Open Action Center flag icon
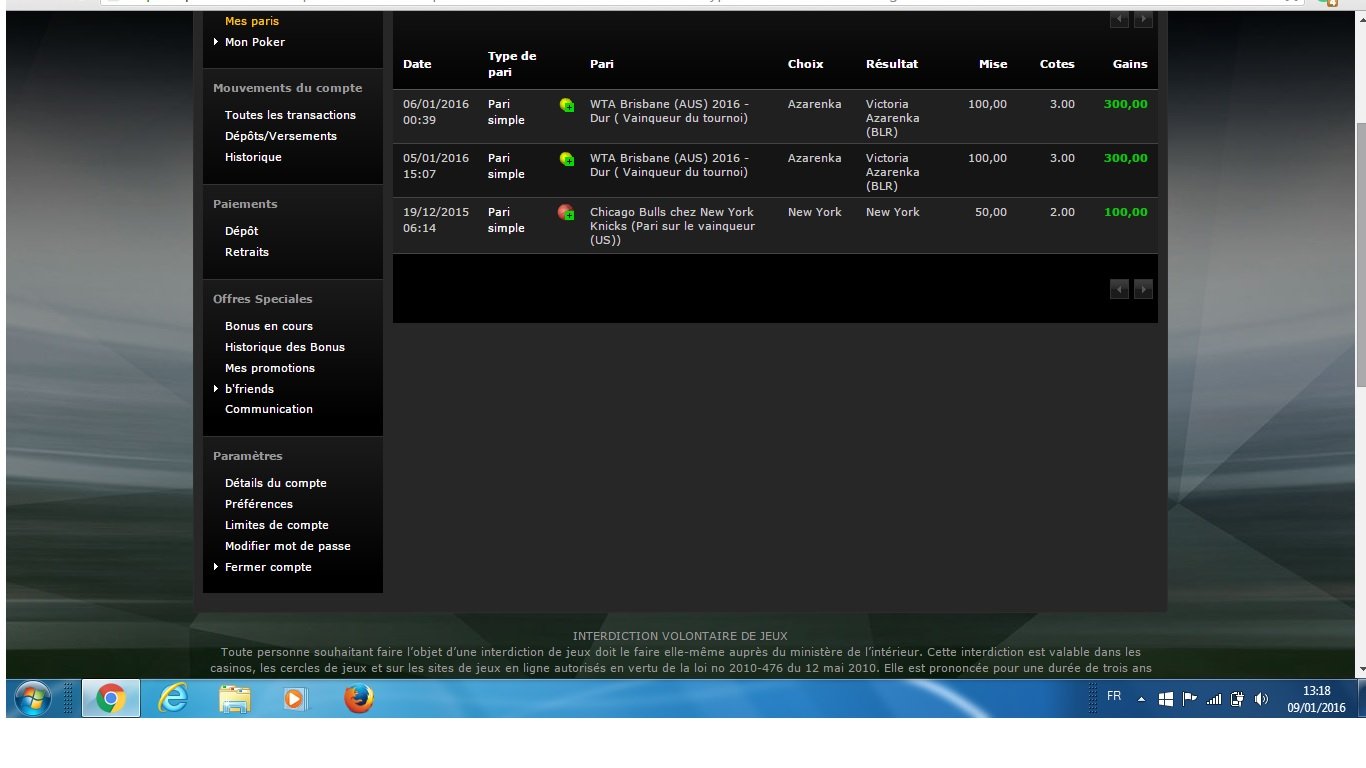Image resolution: width=1366 pixels, height=768 pixels. 1190,699
